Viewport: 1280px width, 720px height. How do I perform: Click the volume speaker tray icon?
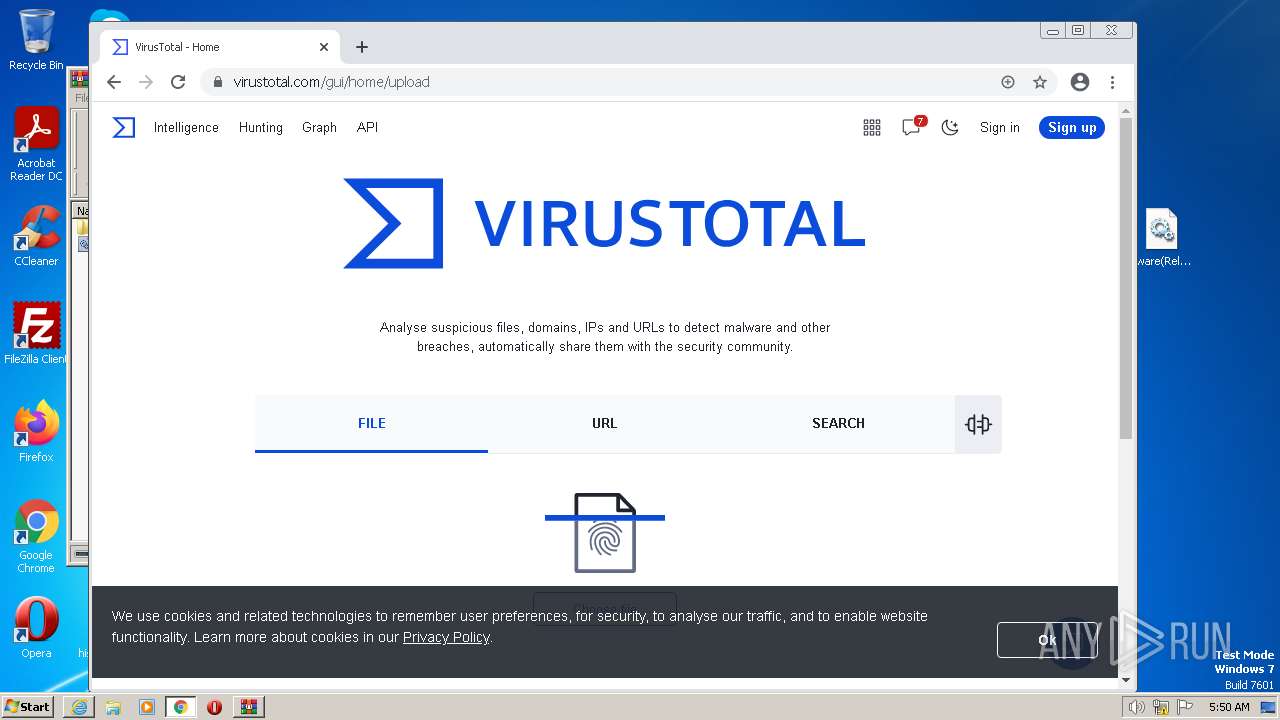pyautogui.click(x=1137, y=707)
